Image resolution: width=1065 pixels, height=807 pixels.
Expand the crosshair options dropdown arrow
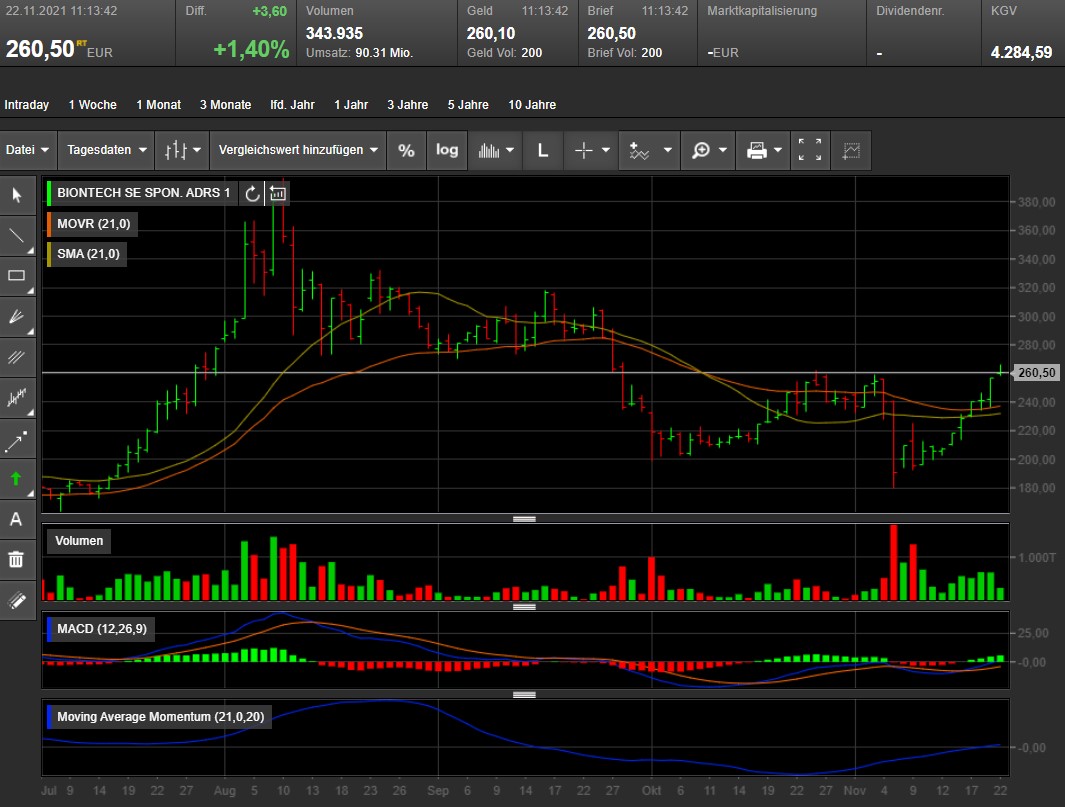[x=606, y=150]
